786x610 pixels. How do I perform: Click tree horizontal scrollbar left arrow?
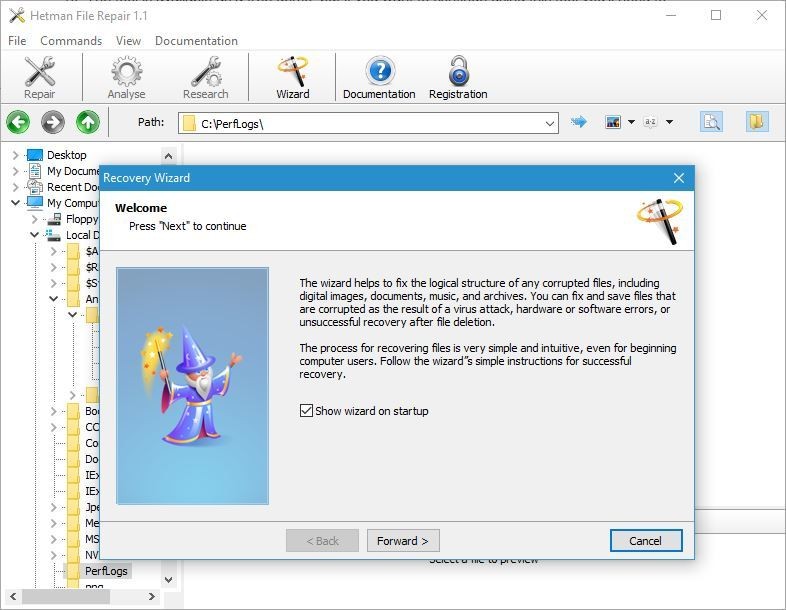tap(14, 596)
